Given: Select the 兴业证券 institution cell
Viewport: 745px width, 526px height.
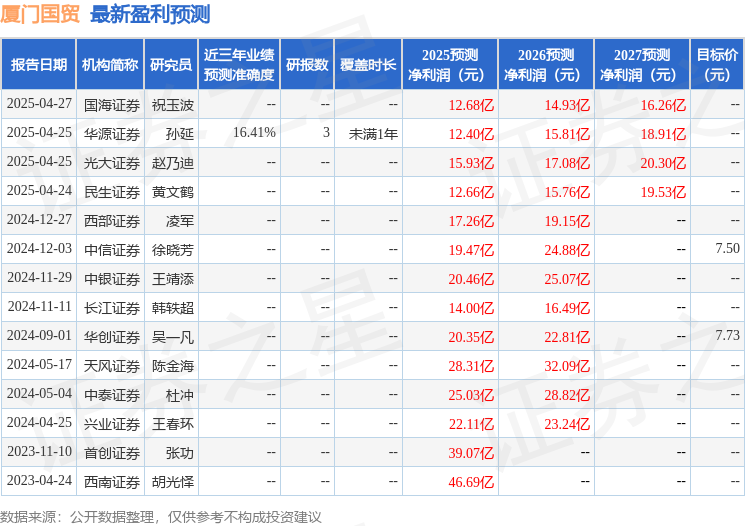Looking at the screenshot, I should (112, 424).
